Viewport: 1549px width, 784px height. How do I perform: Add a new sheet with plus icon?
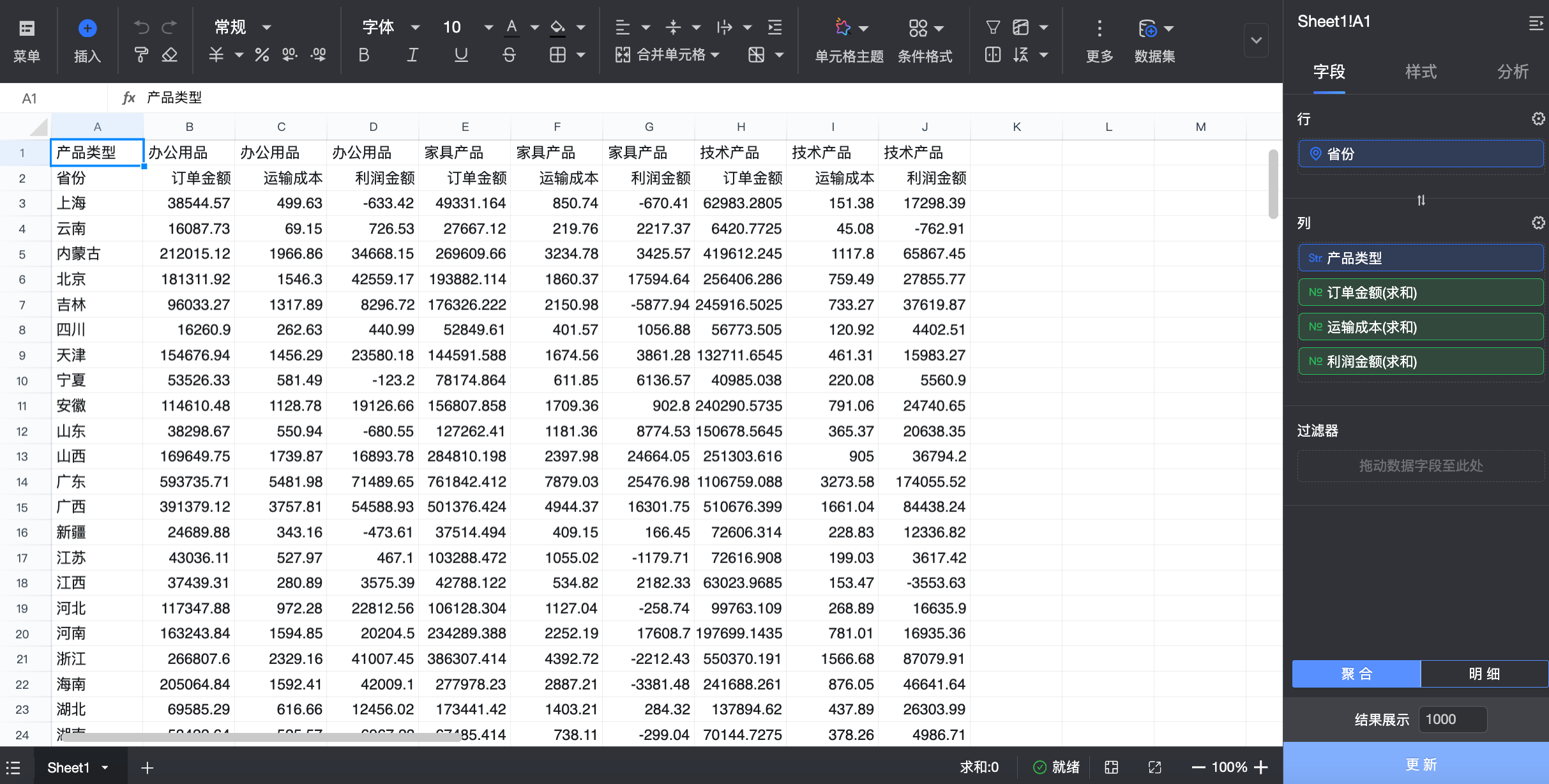147,767
